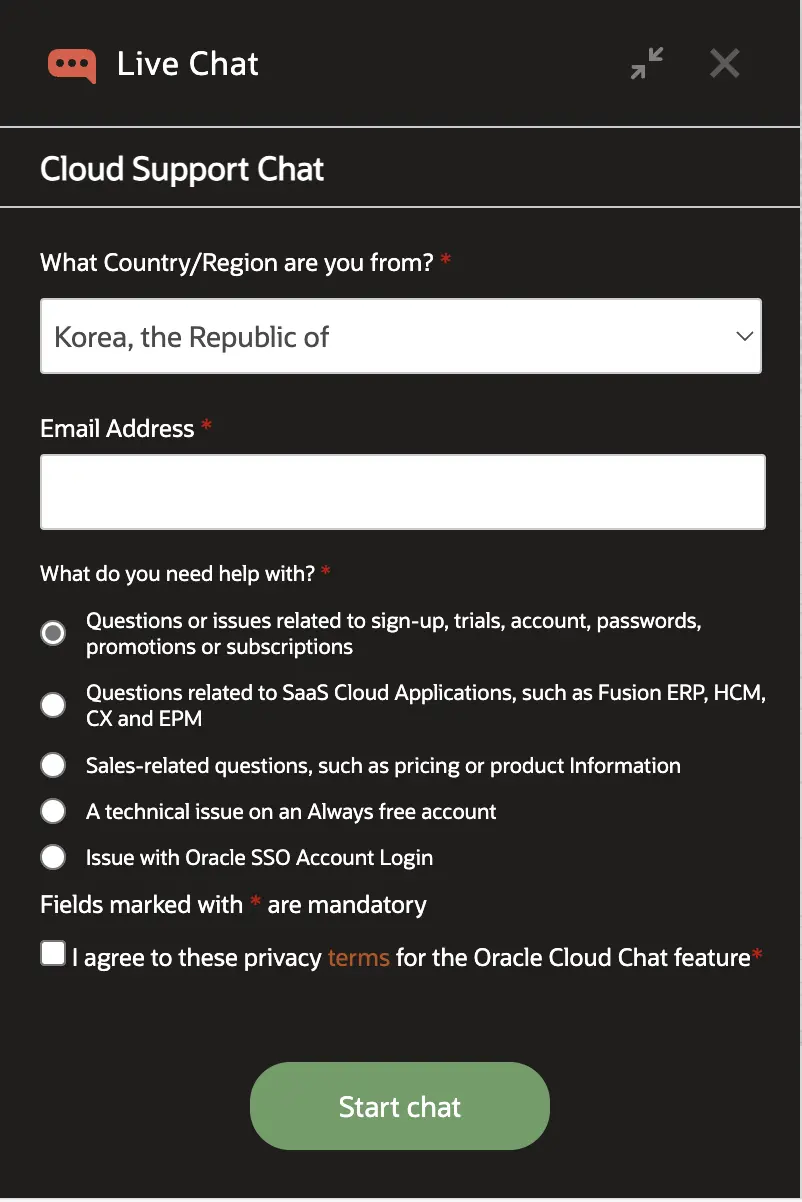Pick the Always free account technical issue option

(53, 810)
